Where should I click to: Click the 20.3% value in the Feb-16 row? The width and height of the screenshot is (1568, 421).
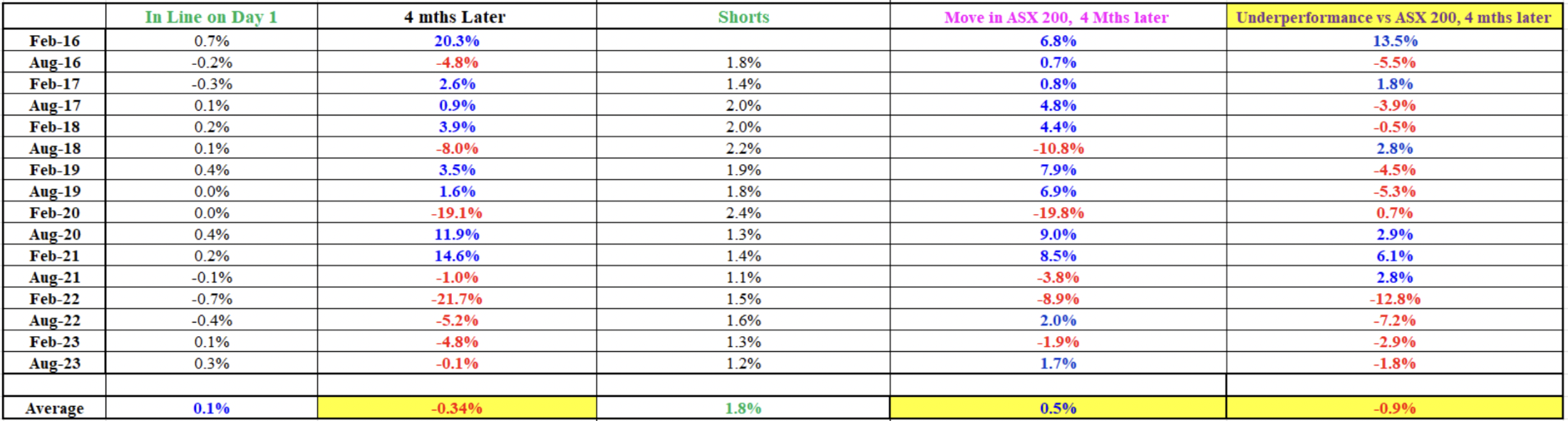point(457,41)
